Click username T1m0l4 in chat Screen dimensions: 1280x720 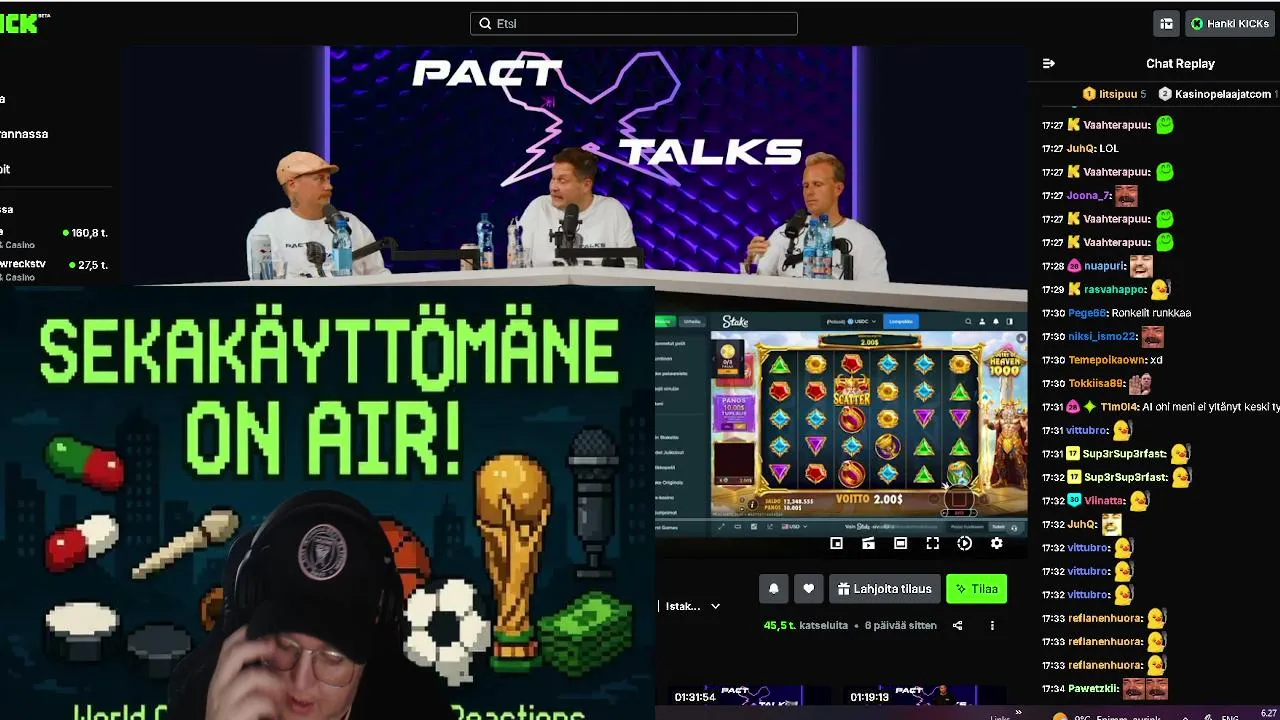1120,407
